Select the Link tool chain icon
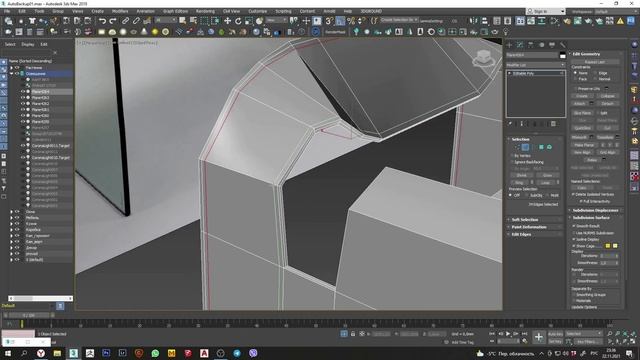Image resolution: width=640 pixels, height=360 pixels. (125, 20)
